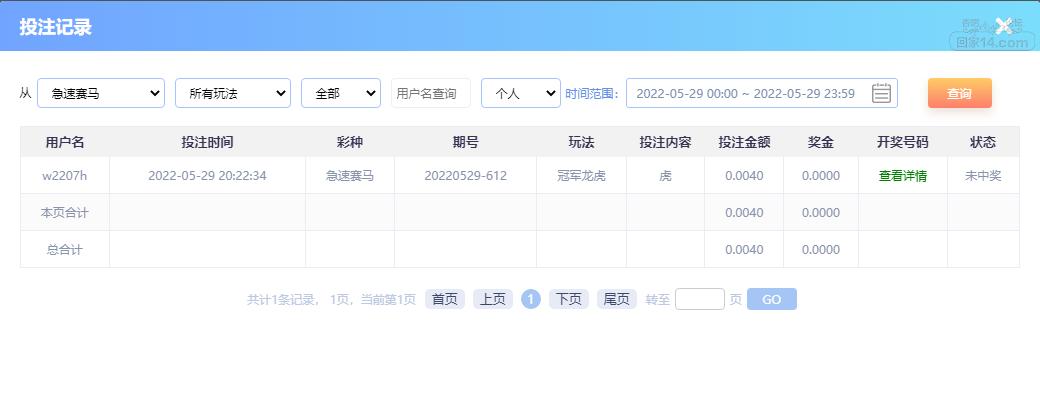Click the 开奖号码 column header
Screen dimensions: 1040x397
pos(903,142)
